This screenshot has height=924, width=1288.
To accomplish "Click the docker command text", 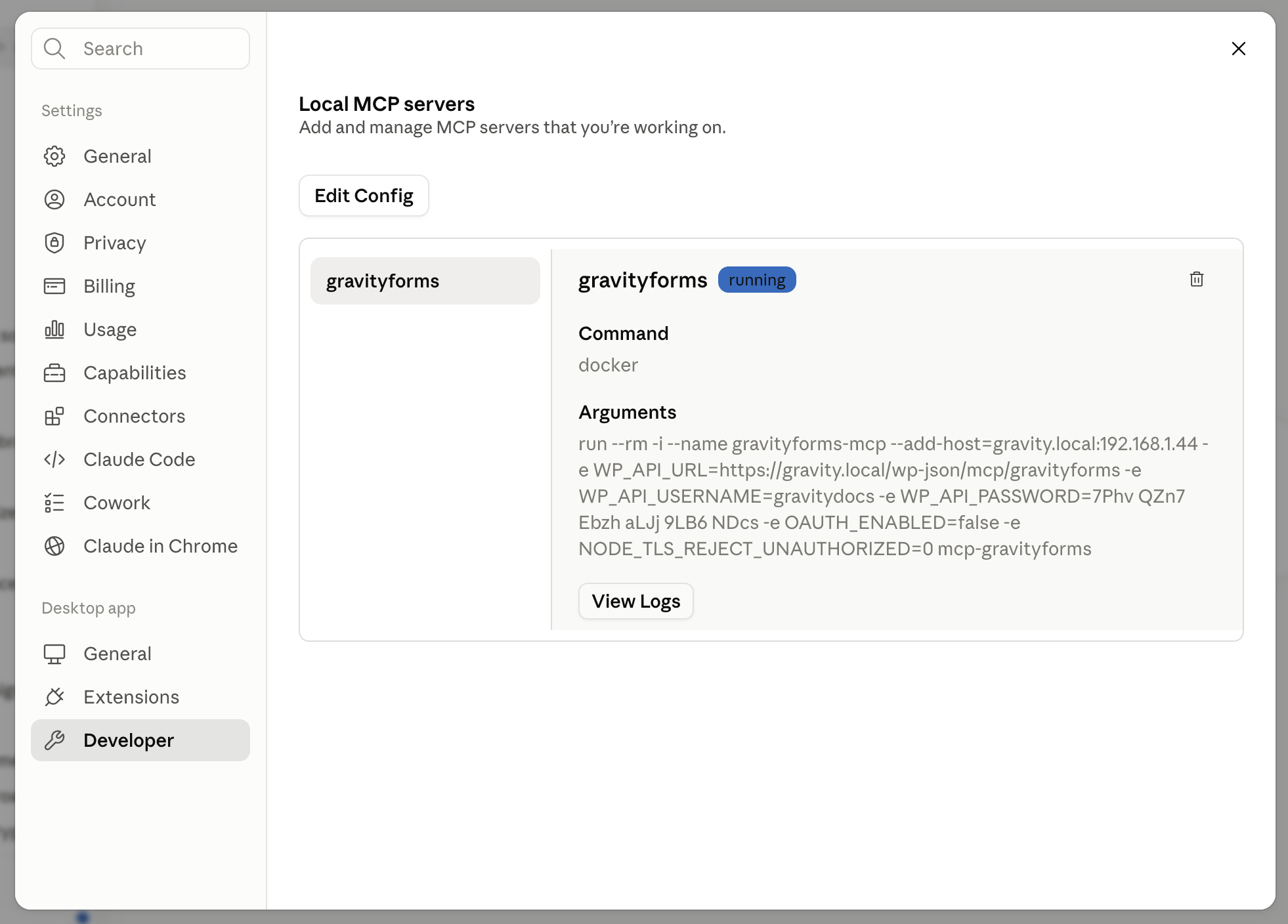I will pyautogui.click(x=608, y=365).
